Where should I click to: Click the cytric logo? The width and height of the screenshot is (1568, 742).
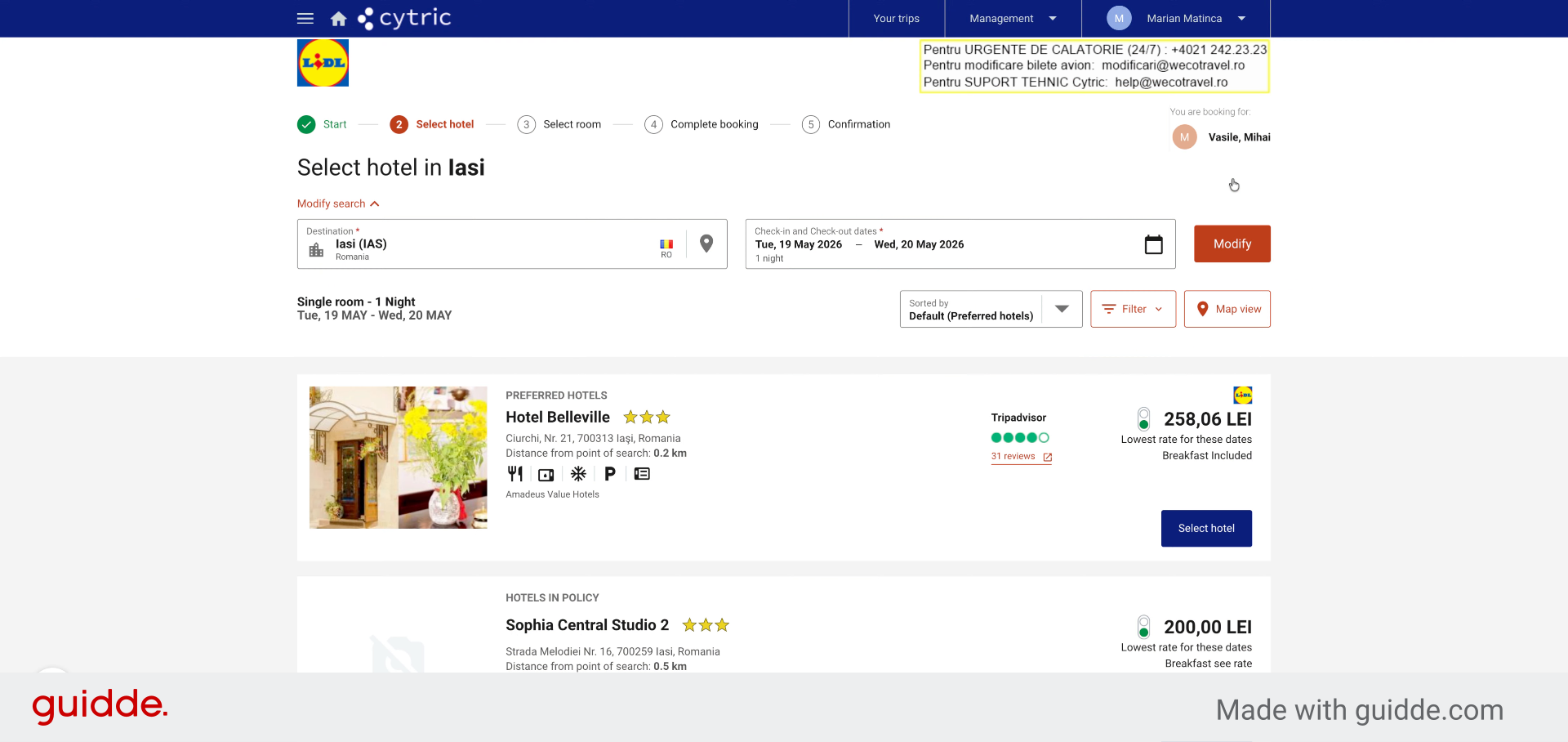[404, 18]
